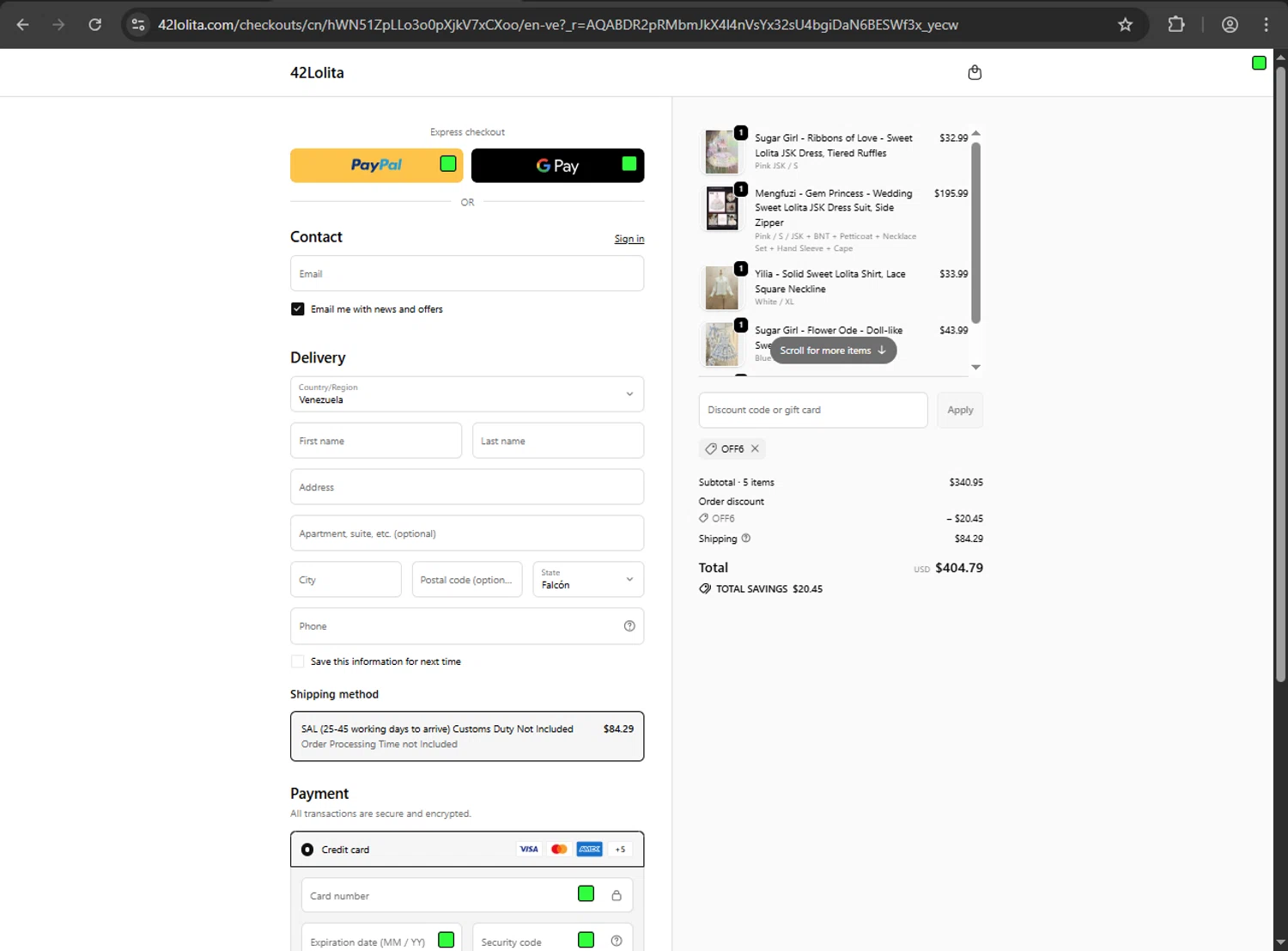The image size is (1288, 951).
Task: Click the total amount $404.79
Action: (959, 568)
